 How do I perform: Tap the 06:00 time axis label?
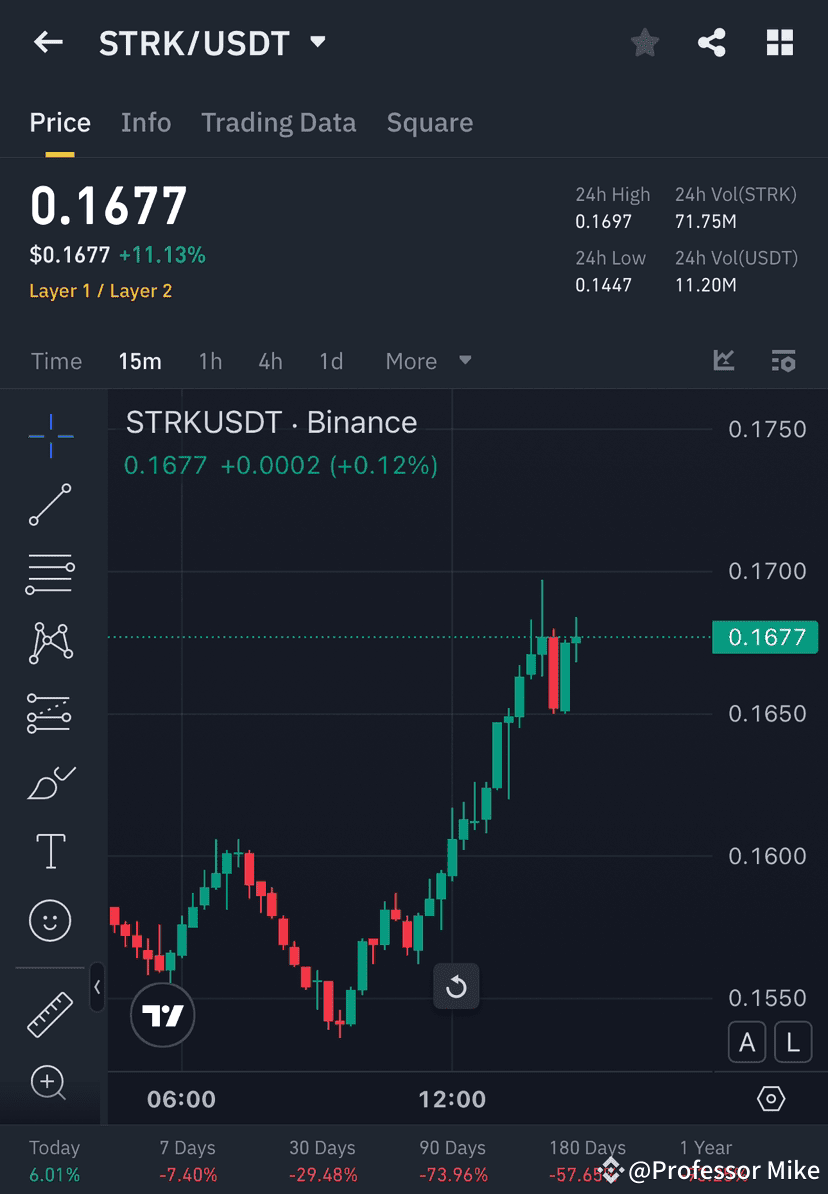click(181, 1099)
